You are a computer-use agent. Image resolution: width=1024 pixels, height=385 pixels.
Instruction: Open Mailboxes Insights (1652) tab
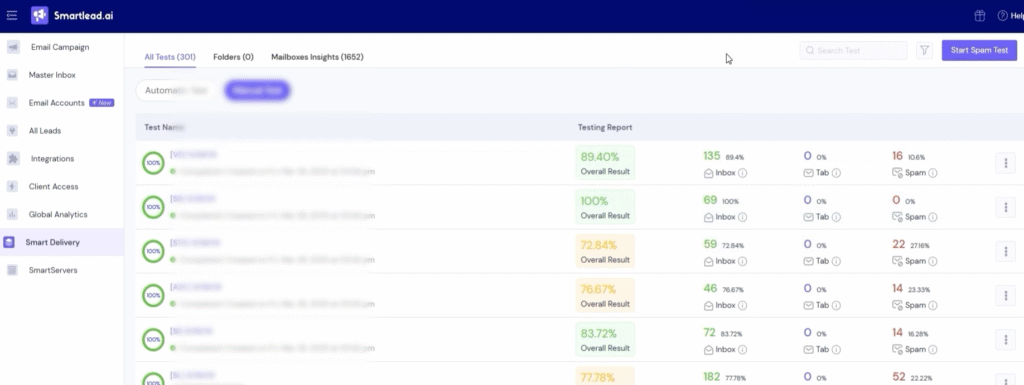pos(317,57)
